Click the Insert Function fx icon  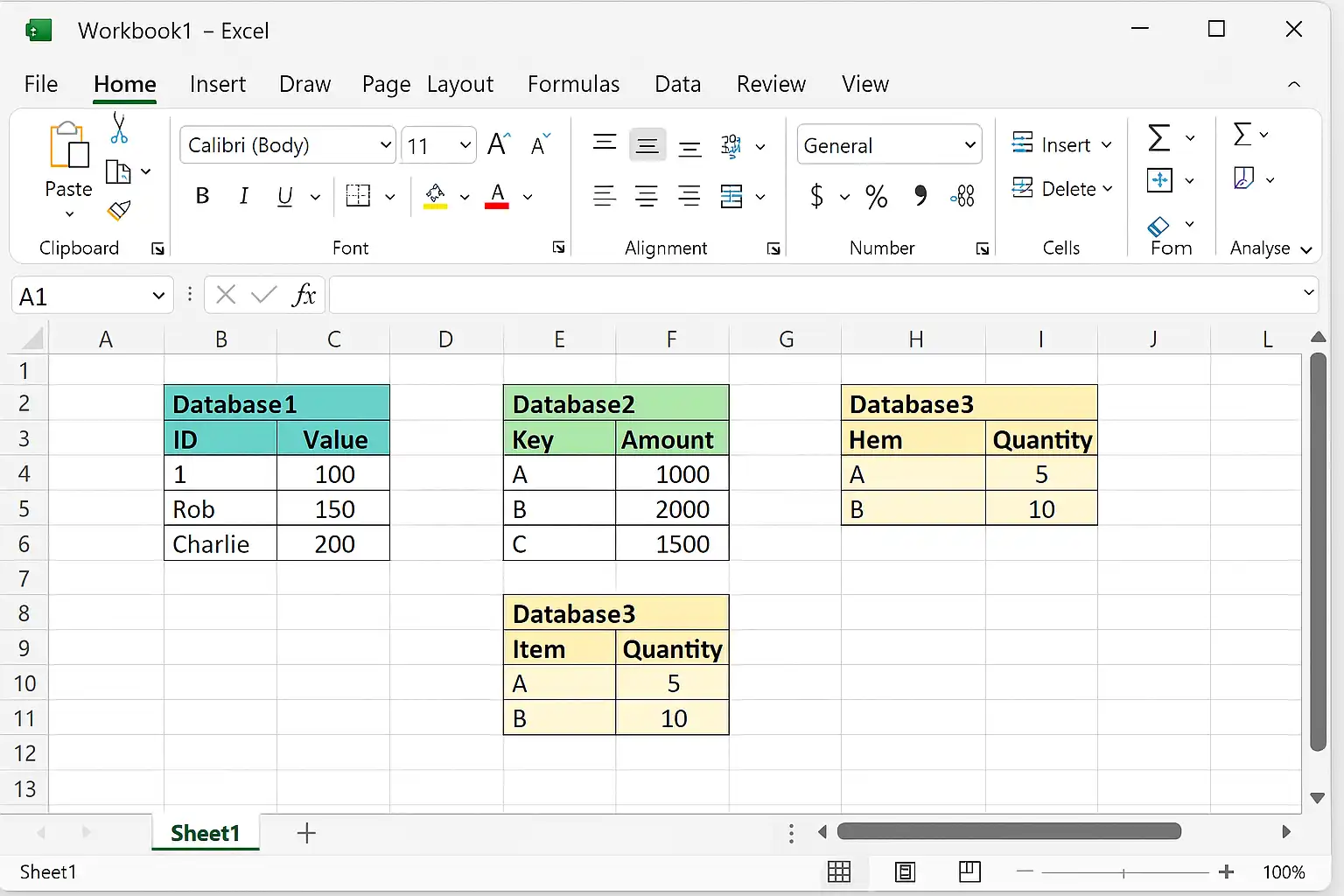304,295
